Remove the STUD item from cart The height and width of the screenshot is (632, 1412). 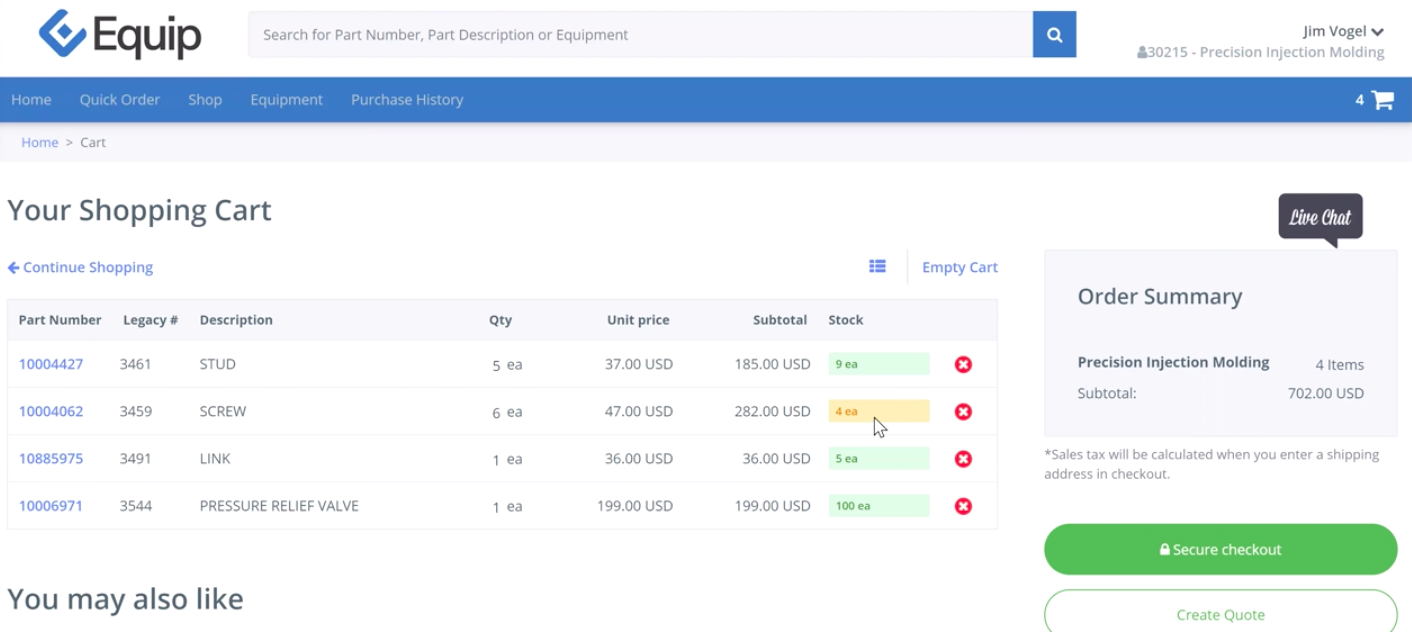point(963,365)
